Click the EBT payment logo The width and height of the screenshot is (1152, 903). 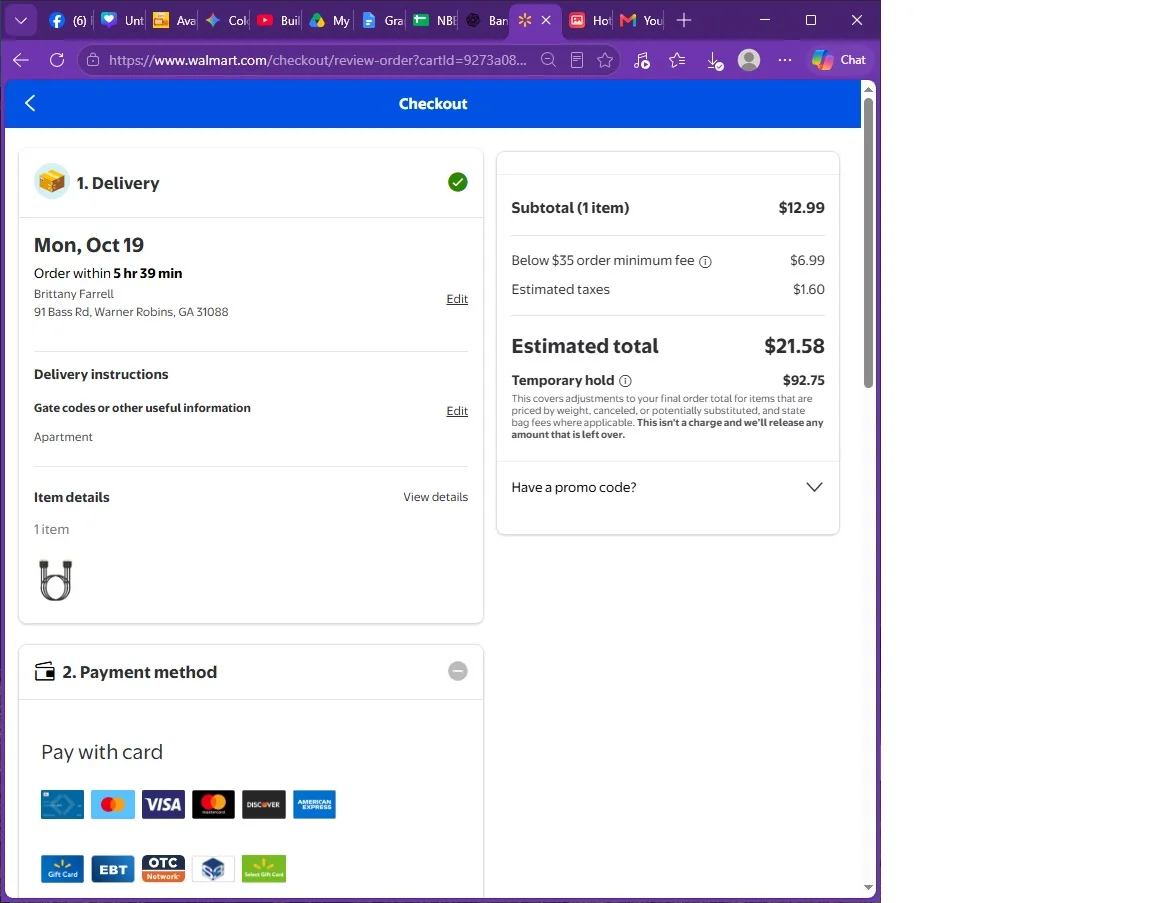tap(112, 868)
